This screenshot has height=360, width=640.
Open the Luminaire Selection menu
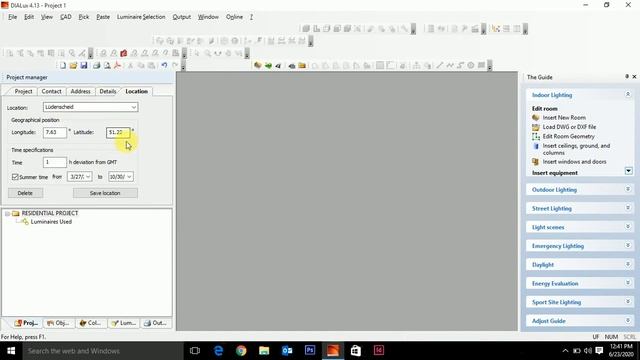tap(141, 17)
